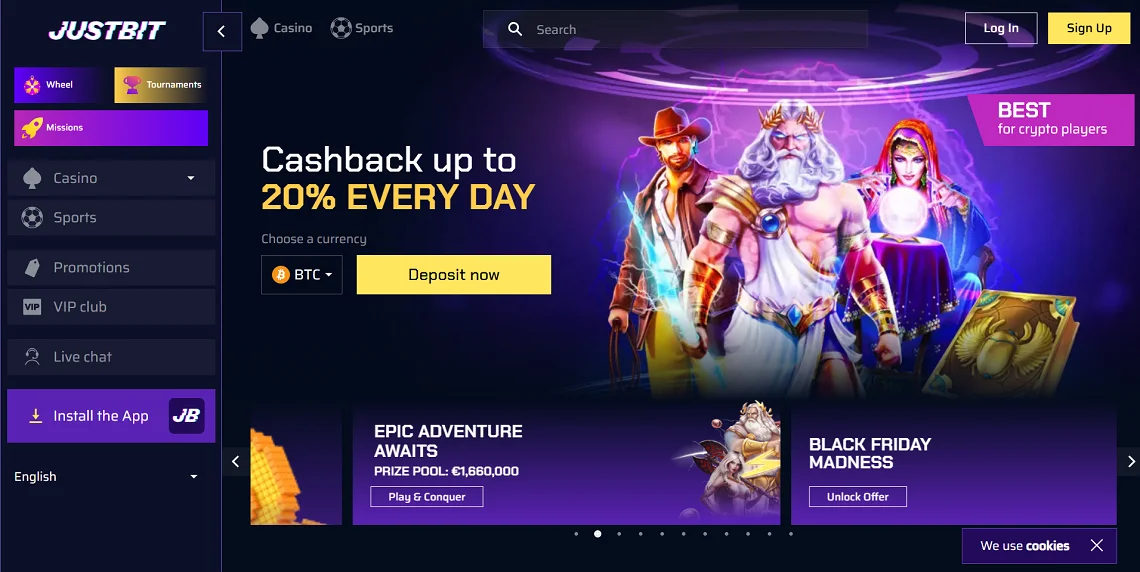Screen dimensions: 1140x572
Task: Click the VIP club sidebar item
Action: pyautogui.click(x=111, y=307)
